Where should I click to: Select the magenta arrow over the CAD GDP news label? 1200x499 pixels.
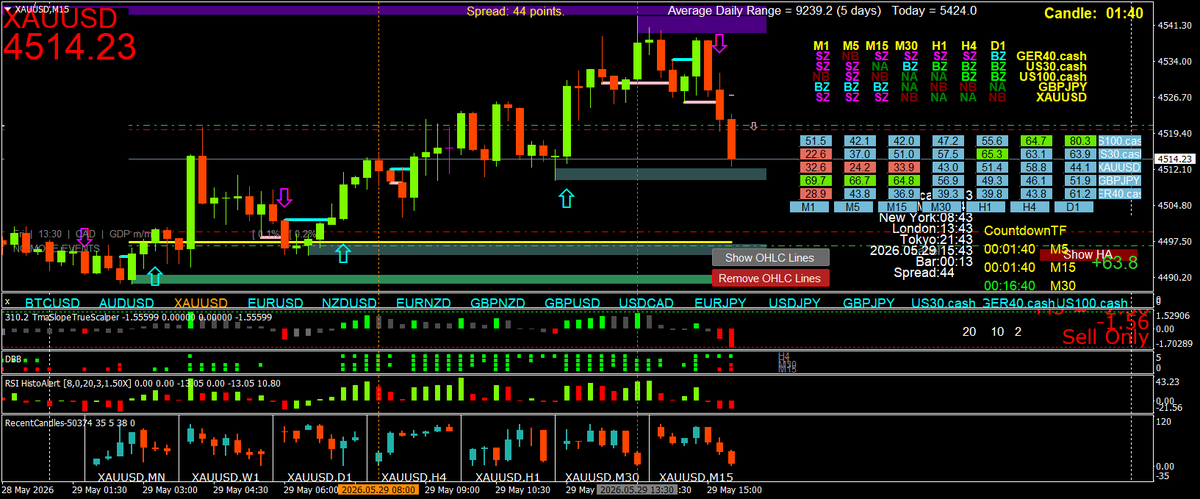tap(85, 236)
